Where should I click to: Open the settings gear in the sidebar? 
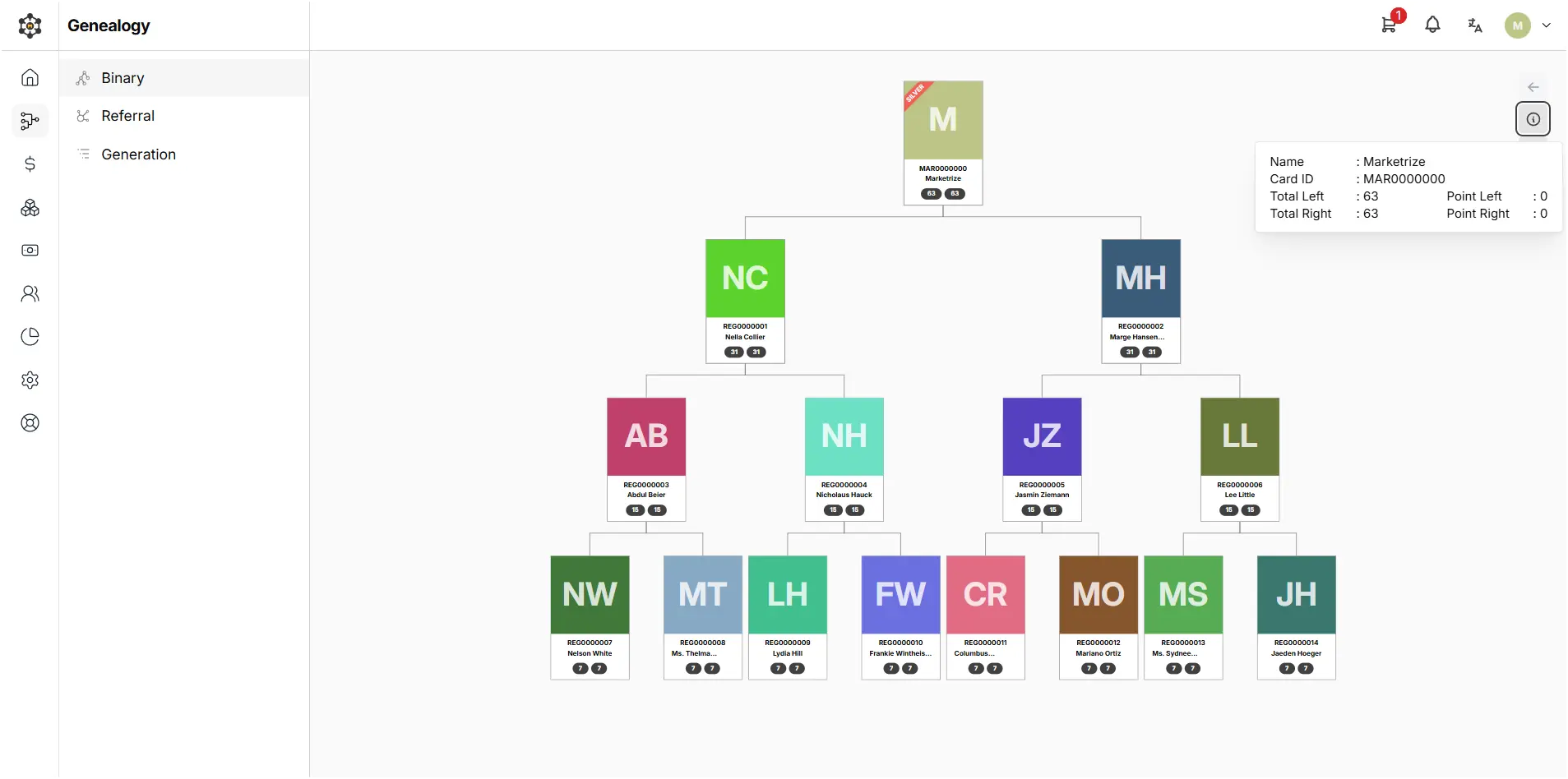click(x=30, y=380)
